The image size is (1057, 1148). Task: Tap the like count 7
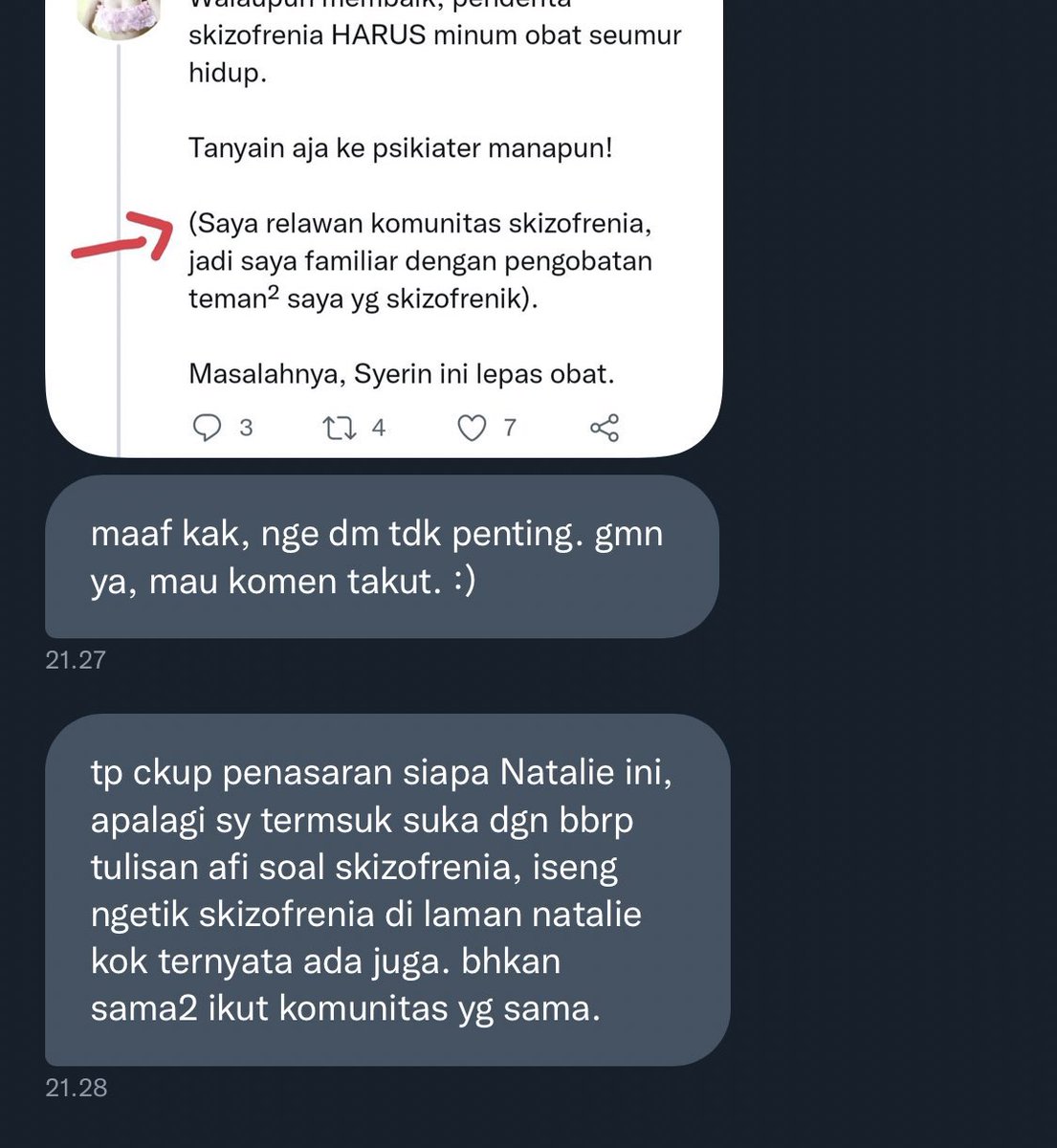click(x=510, y=428)
